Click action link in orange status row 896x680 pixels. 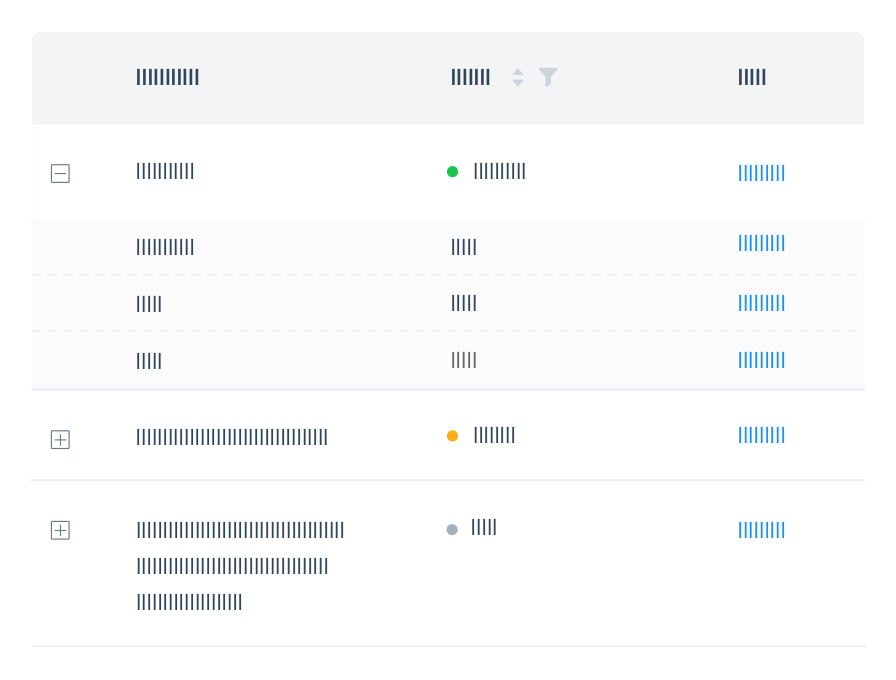pyautogui.click(x=761, y=435)
